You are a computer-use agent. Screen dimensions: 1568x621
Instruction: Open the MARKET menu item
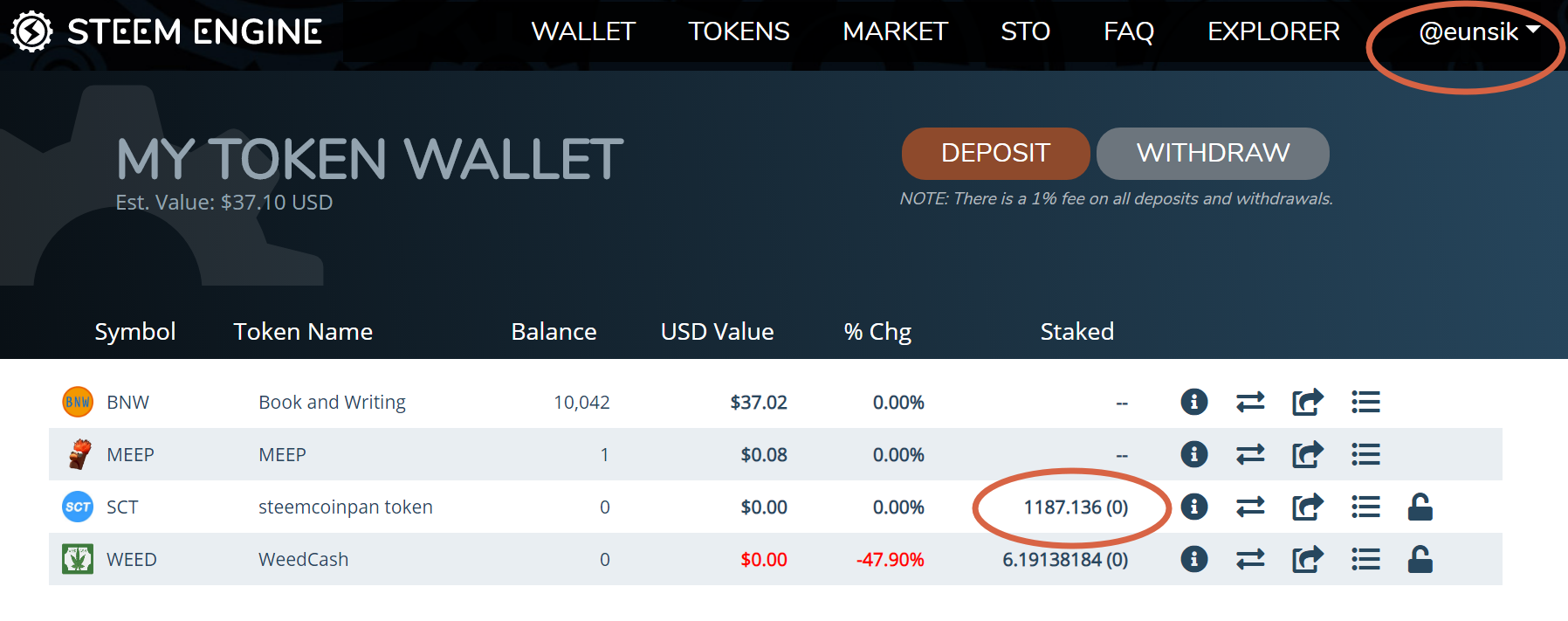895,31
